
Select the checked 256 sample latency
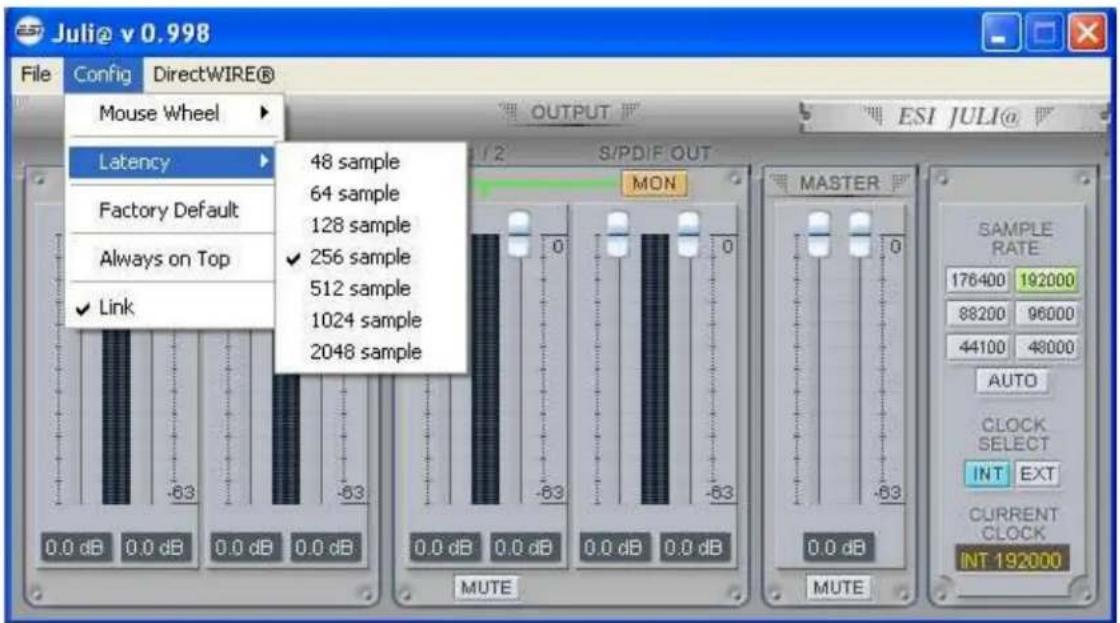coord(371,257)
